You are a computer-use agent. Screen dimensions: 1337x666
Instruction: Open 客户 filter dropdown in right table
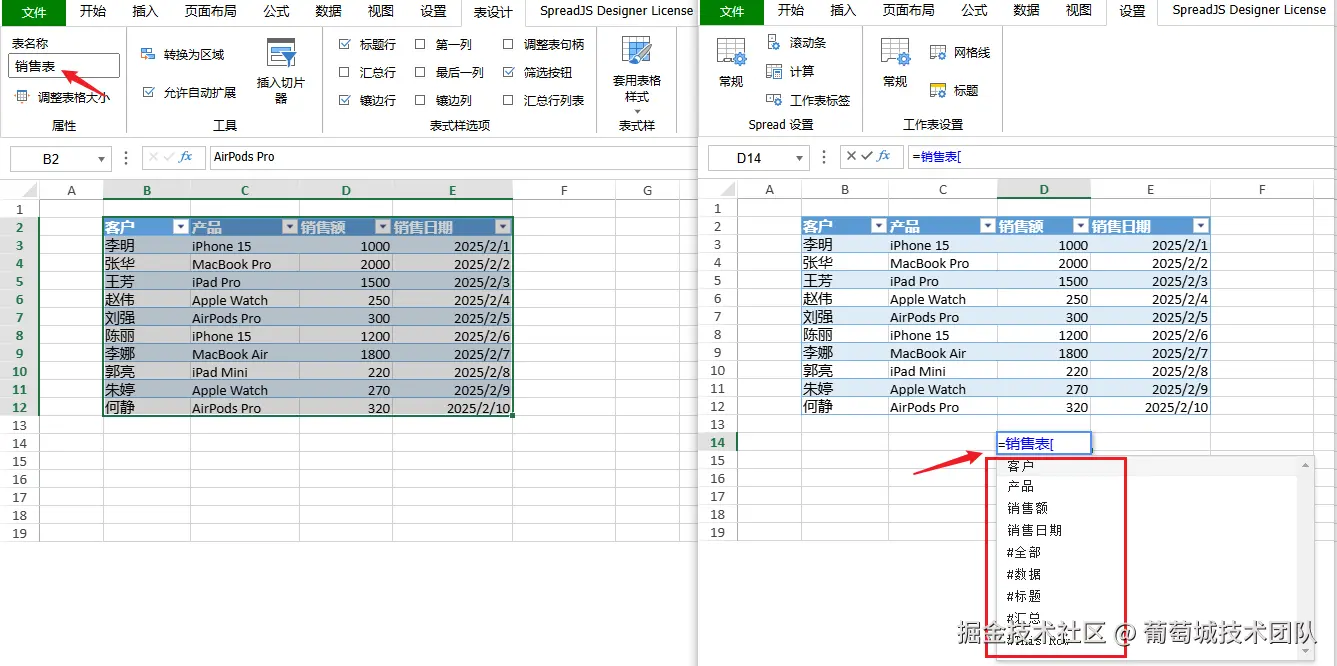(x=879, y=226)
